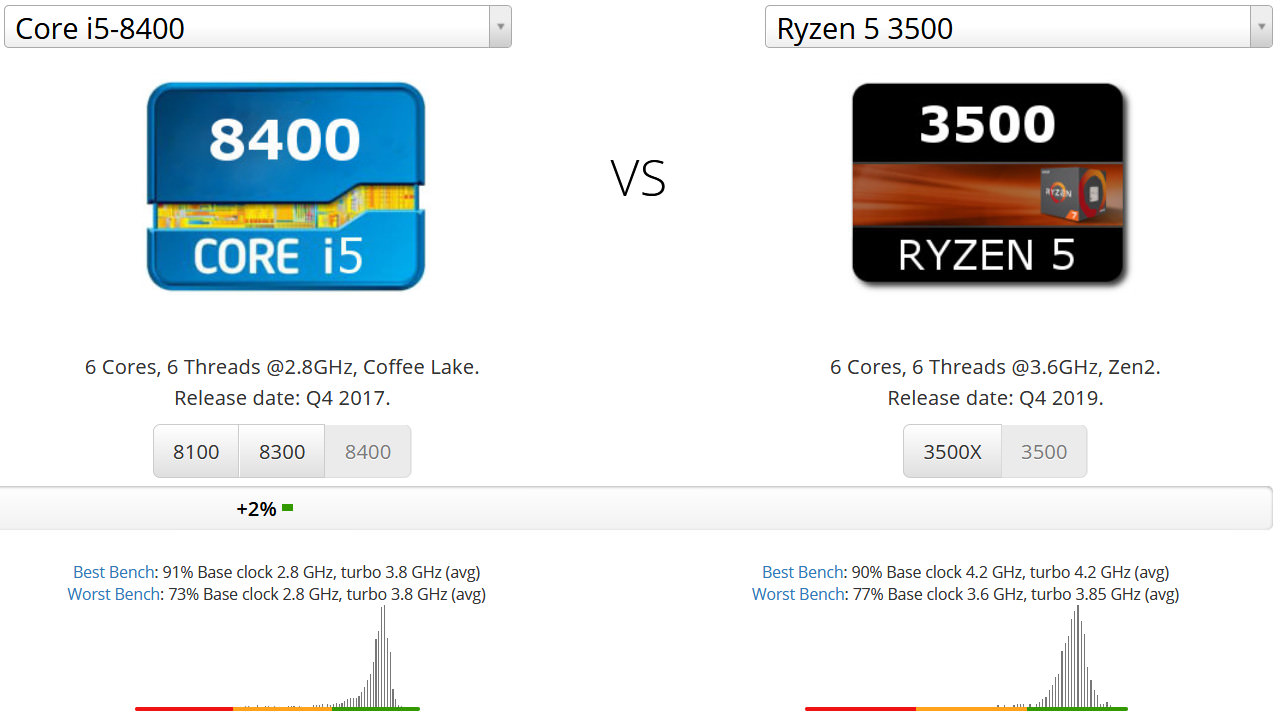Click the green marker beside +2%
Image resolution: width=1280 pixels, height=714 pixels.
[x=288, y=507]
